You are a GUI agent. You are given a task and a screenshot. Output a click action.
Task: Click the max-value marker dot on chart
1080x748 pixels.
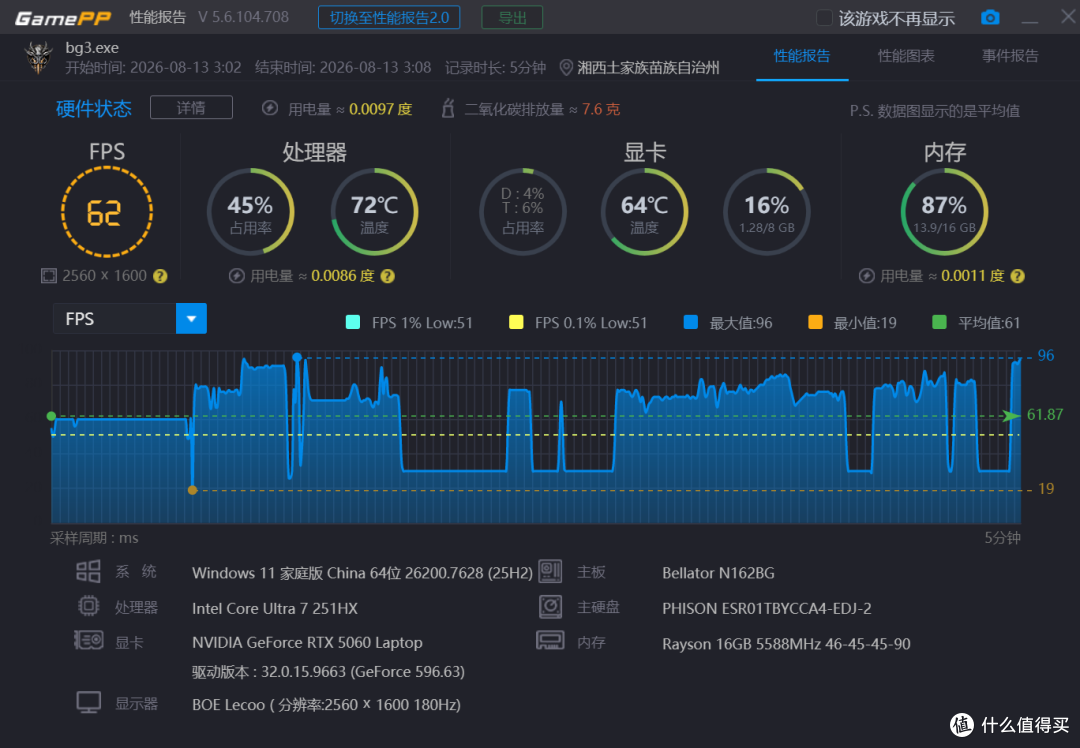coord(297,357)
